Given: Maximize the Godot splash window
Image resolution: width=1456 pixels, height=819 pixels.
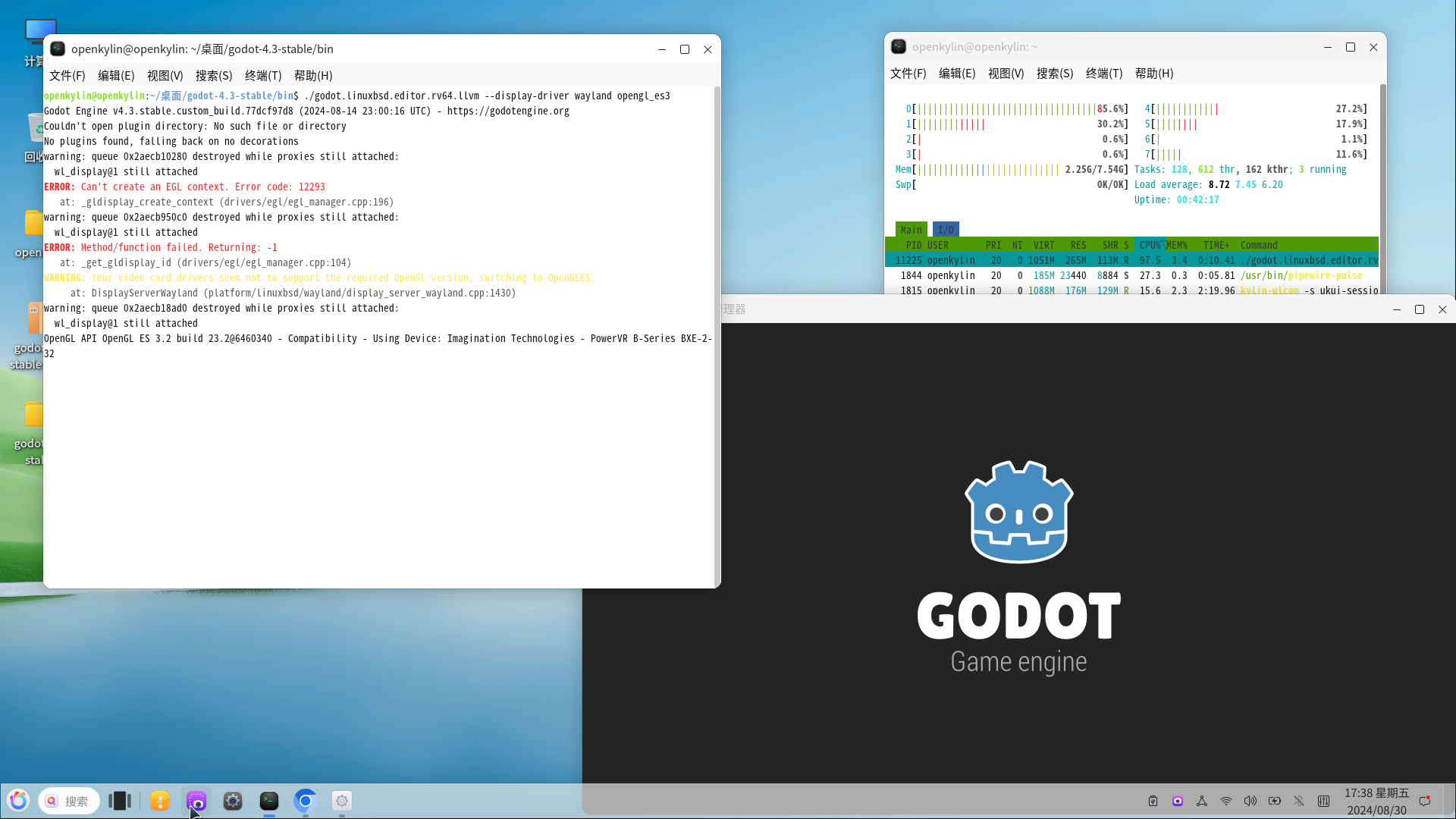Looking at the screenshot, I should (1420, 309).
